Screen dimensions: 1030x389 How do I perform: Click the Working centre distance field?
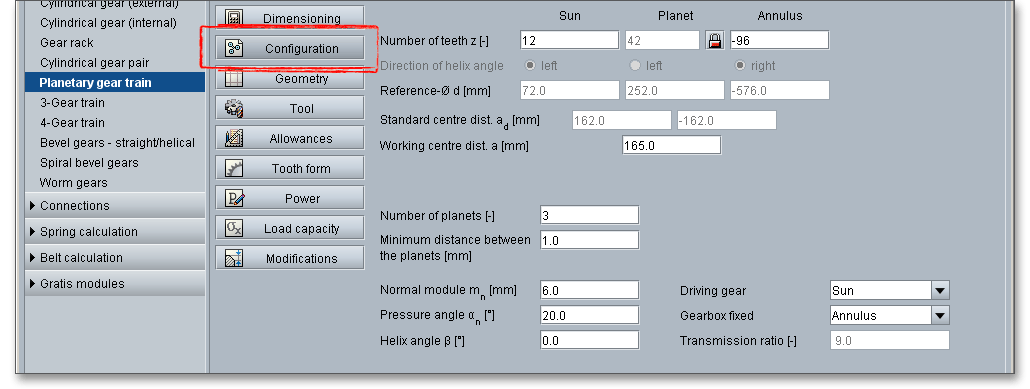click(671, 145)
